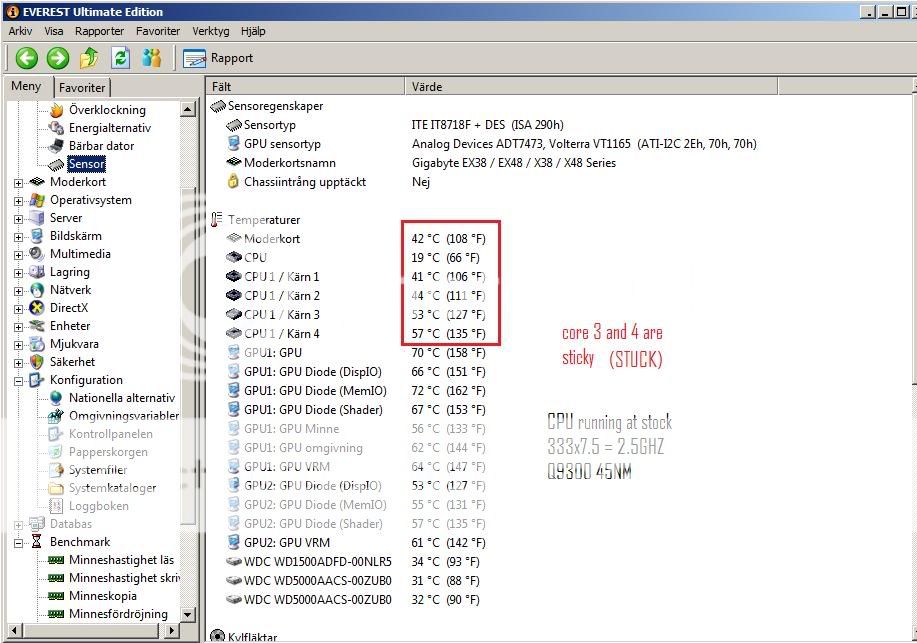This screenshot has height=643, width=917.
Task: Click the refresh icon in the toolbar
Action: tap(122, 58)
